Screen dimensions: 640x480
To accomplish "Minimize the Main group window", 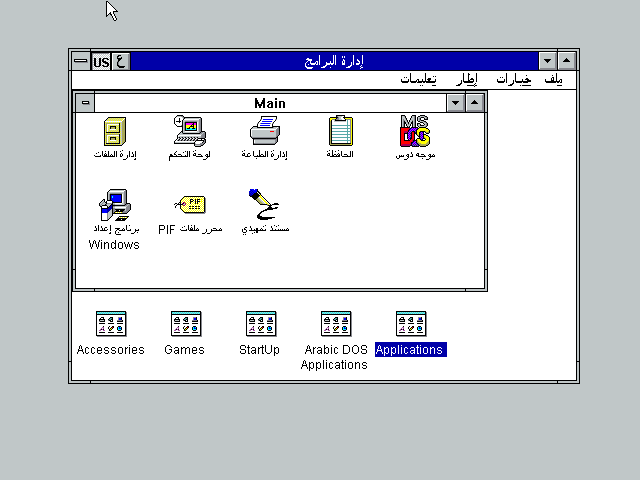I will point(456,103).
